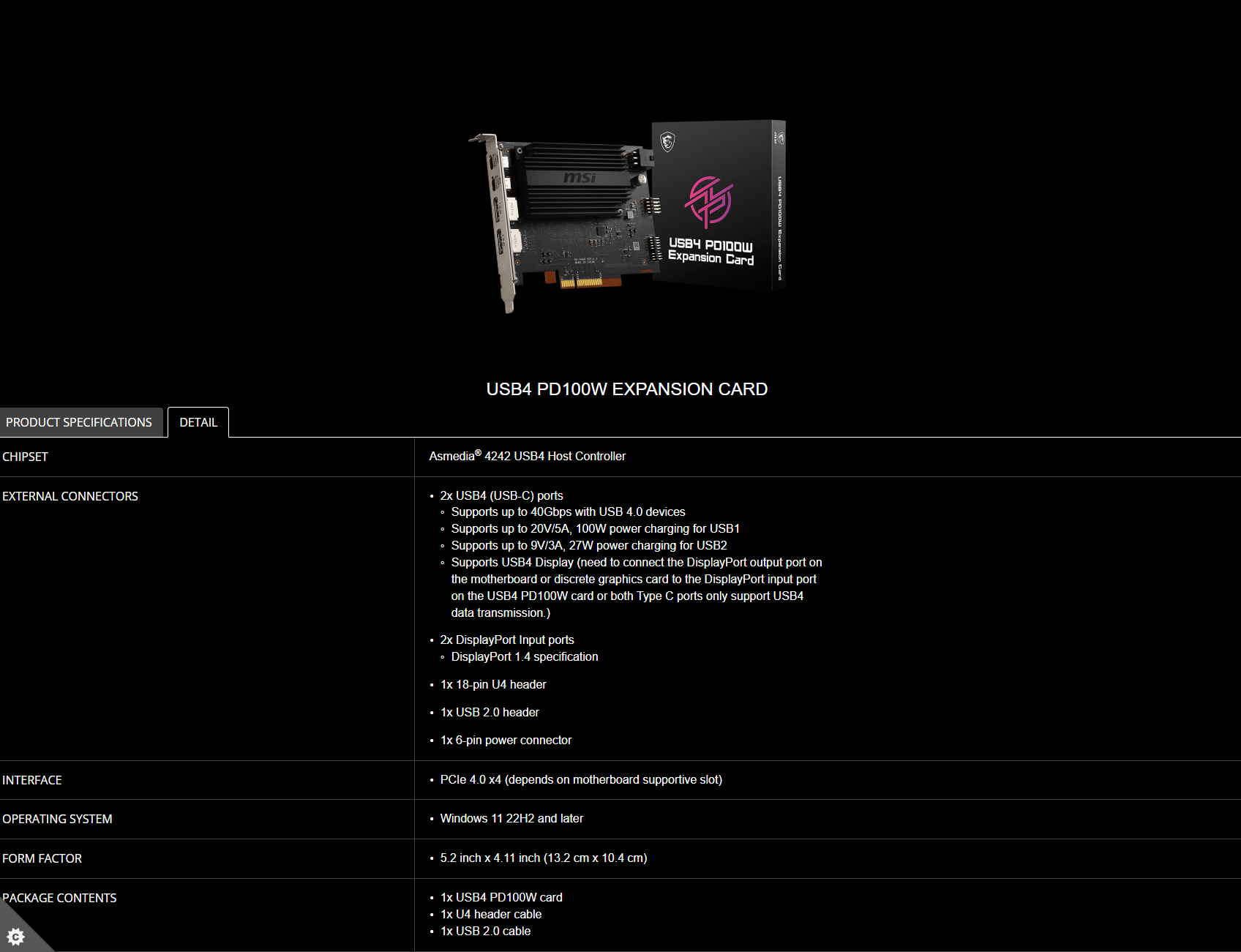This screenshot has width=1241, height=952.
Task: Click the CHIPSET row label
Action: pyautogui.click(x=26, y=457)
